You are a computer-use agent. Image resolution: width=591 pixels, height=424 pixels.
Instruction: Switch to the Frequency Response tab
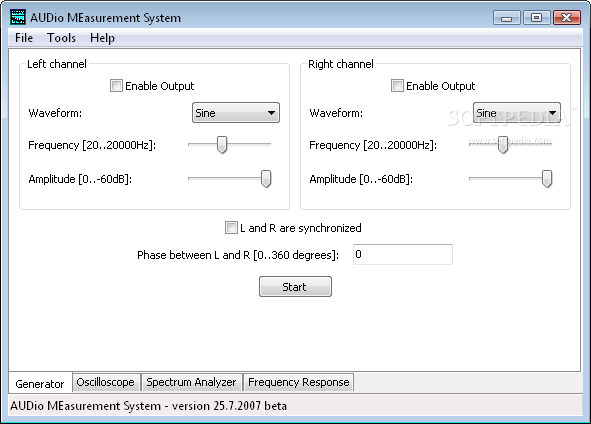click(x=299, y=382)
